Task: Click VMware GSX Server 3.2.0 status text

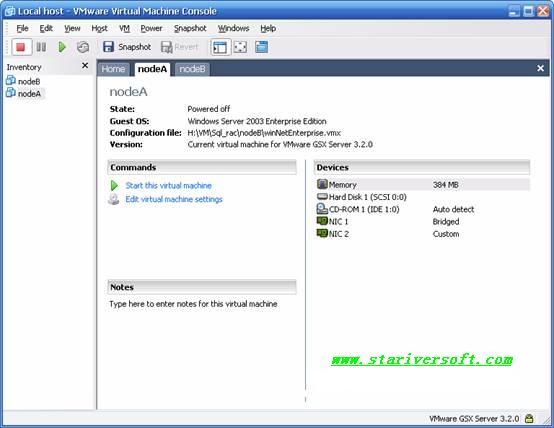Action: point(474,419)
